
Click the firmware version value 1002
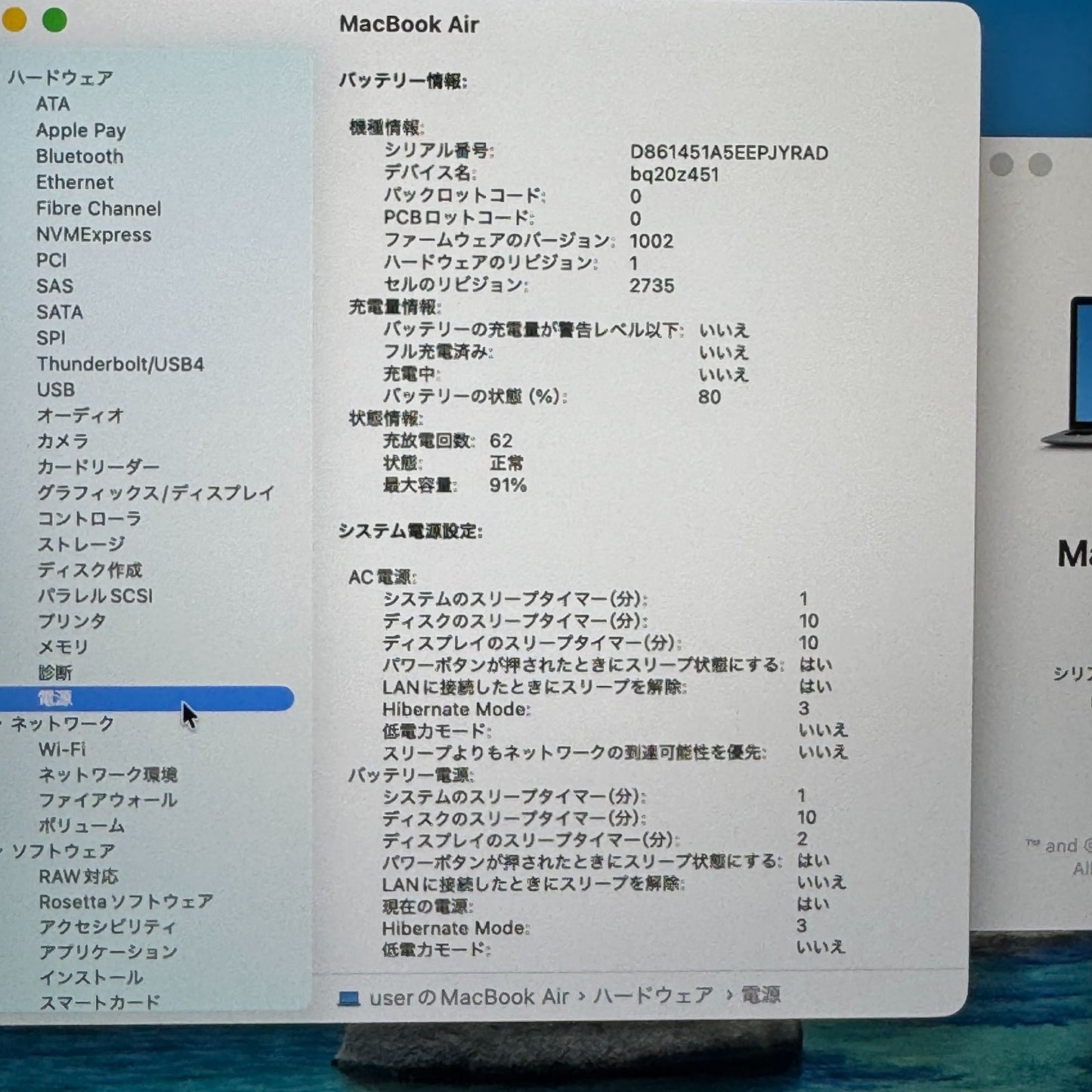pos(651,241)
